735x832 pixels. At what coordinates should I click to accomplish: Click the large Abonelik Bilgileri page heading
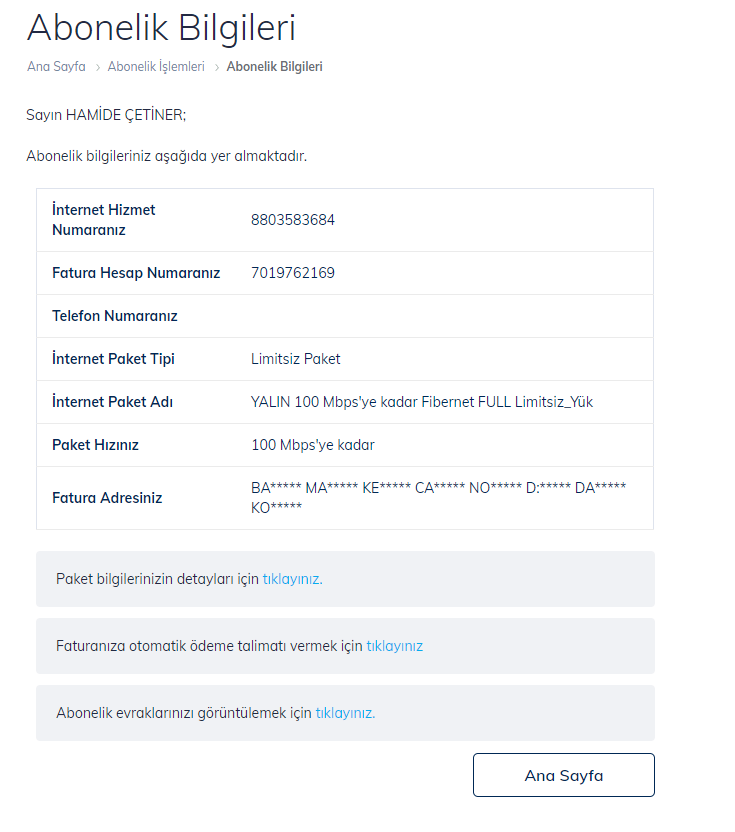[161, 27]
